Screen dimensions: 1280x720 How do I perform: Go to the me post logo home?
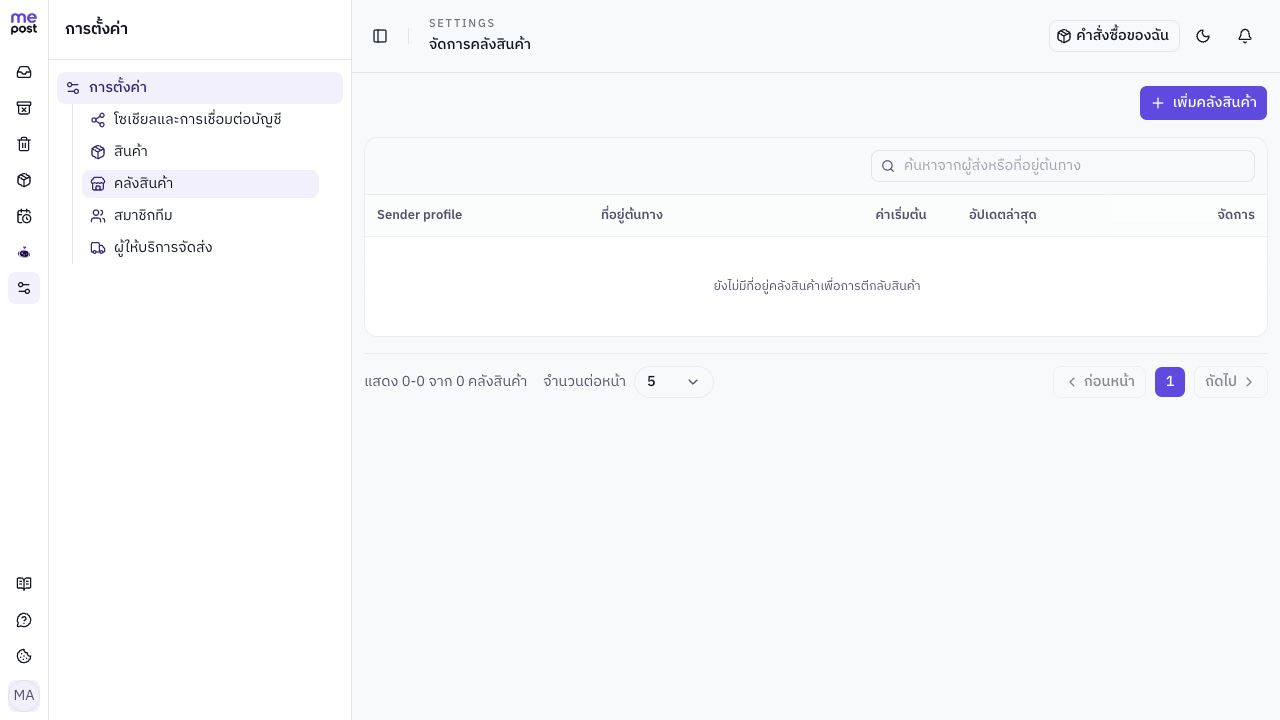pyautogui.click(x=24, y=24)
